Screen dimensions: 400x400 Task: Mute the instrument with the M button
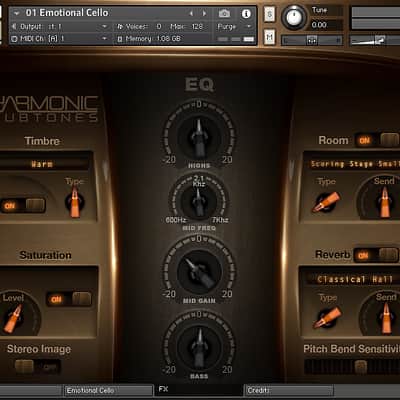click(x=269, y=37)
